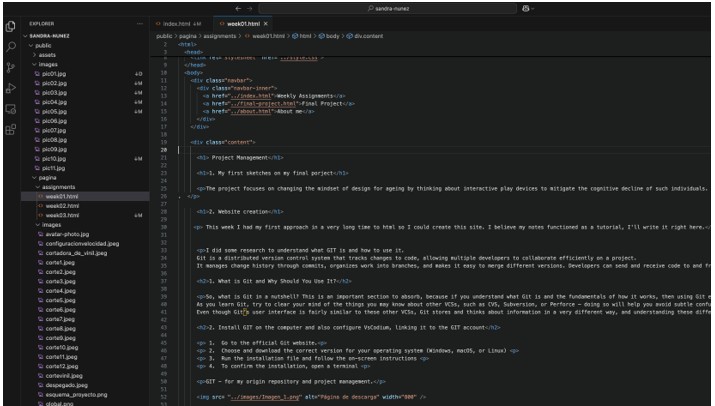This screenshot has width=715, height=406.
Task: Open the account icon beside search bar
Action: [527, 8]
